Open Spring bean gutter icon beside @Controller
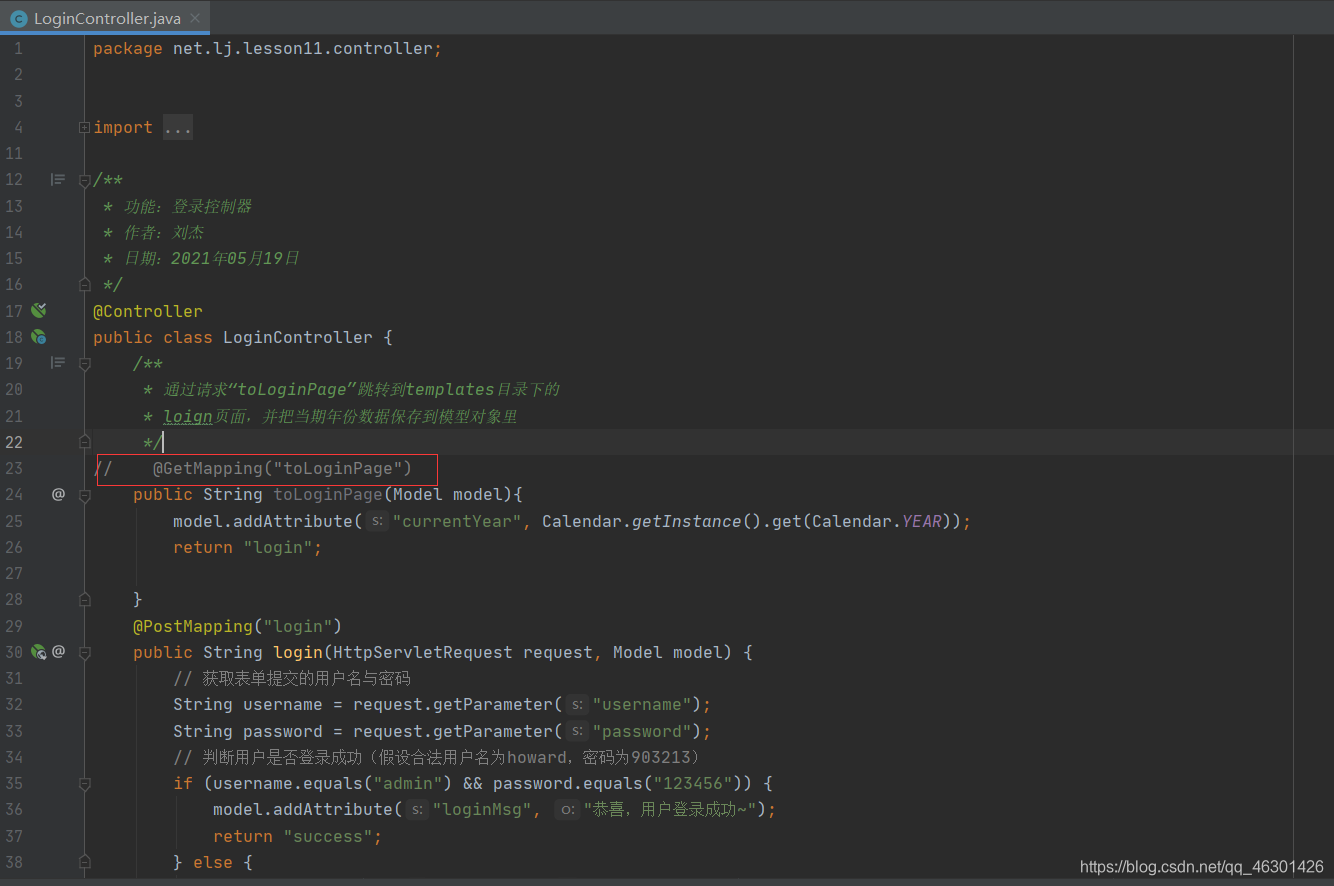This screenshot has height=886, width=1334. point(38,311)
